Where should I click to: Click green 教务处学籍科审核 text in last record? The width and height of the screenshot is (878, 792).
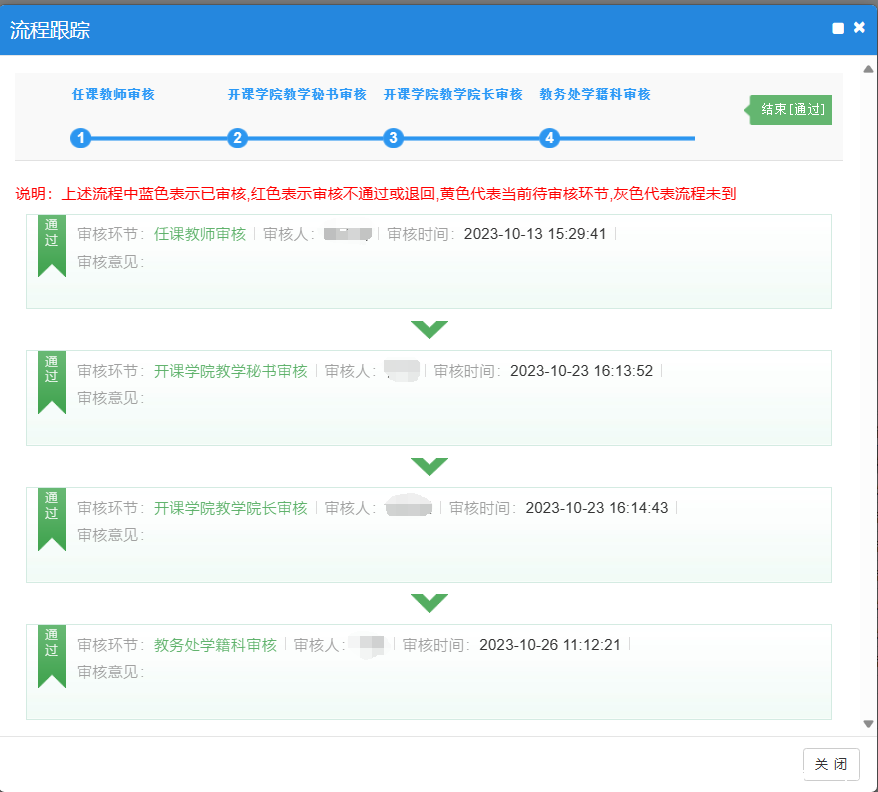pyautogui.click(x=215, y=645)
